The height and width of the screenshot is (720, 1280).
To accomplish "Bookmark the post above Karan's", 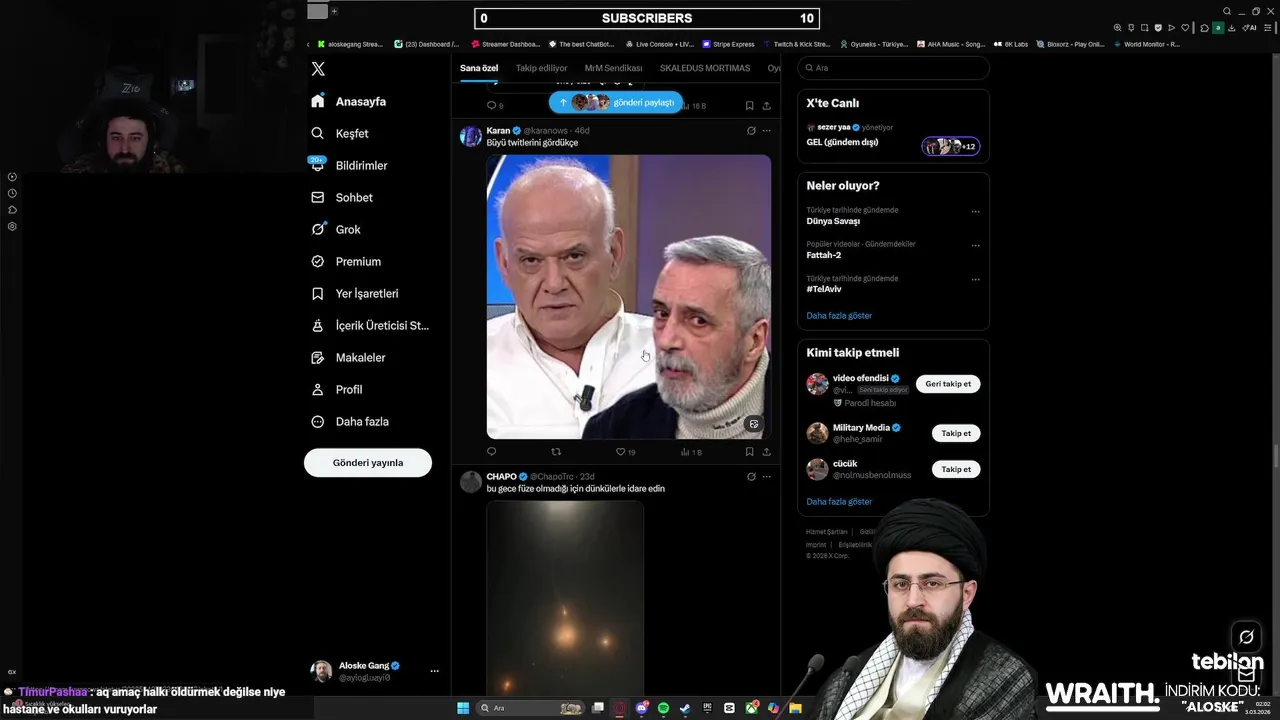I will (x=749, y=105).
